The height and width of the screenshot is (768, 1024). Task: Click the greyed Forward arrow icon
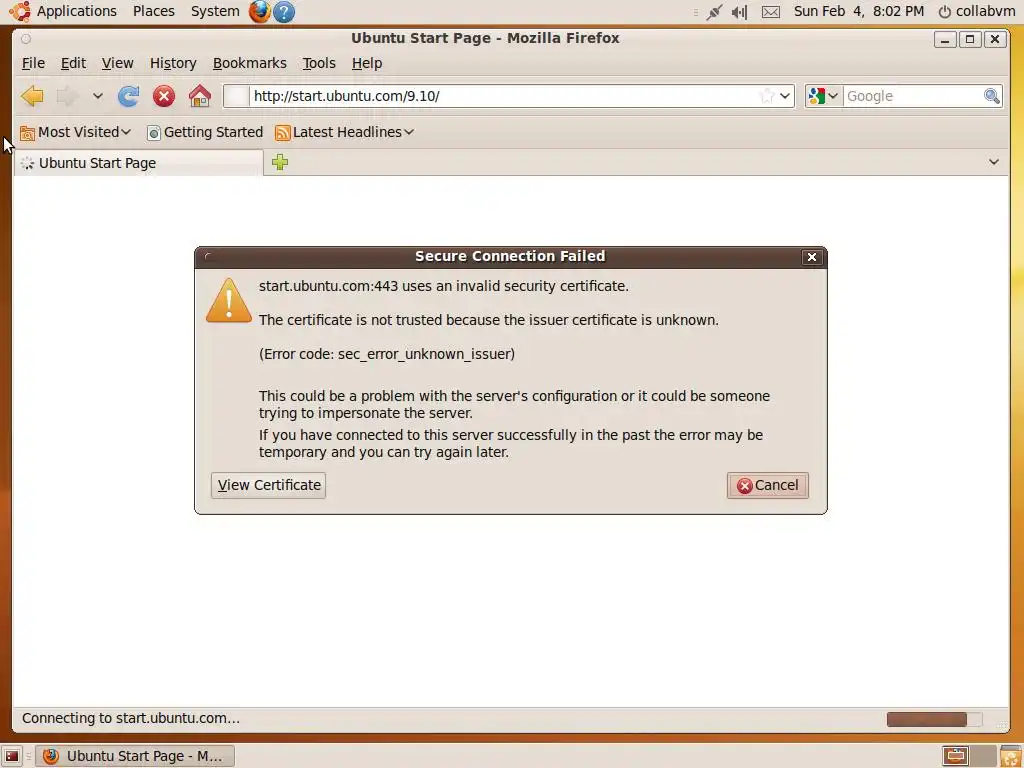(67, 96)
